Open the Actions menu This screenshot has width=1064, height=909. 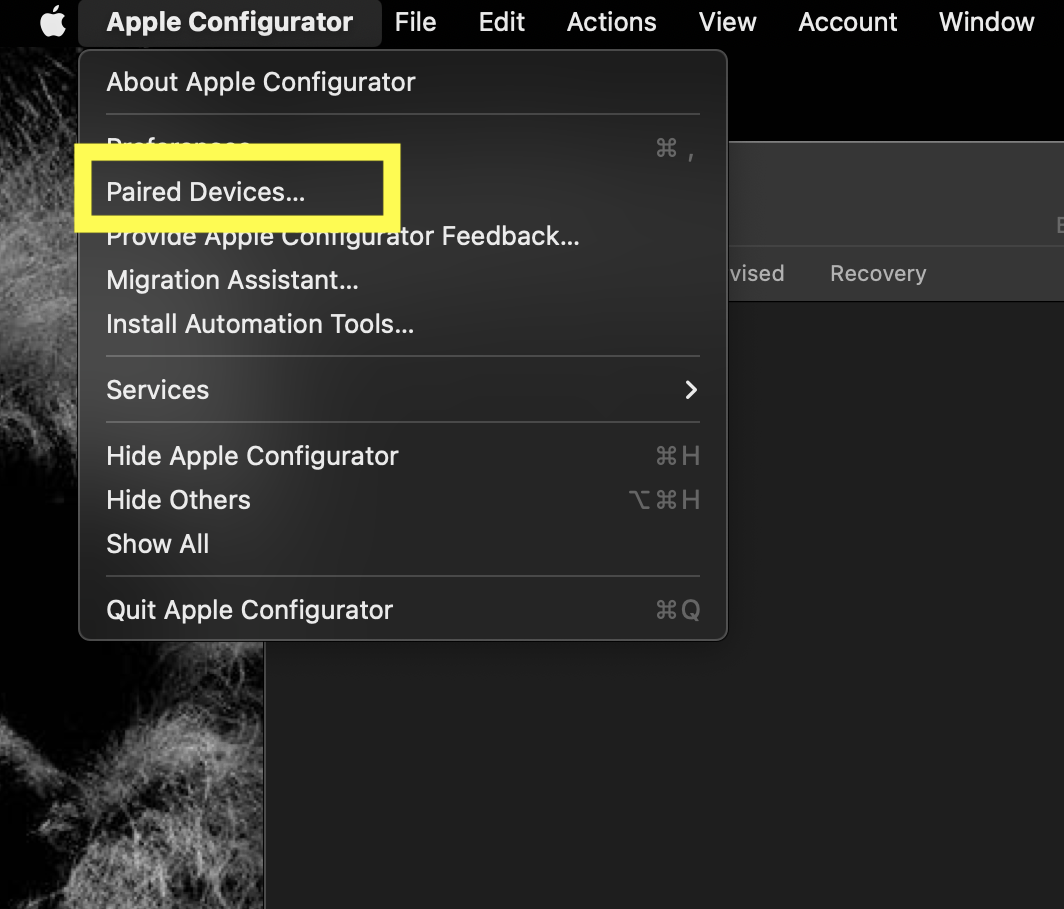click(x=611, y=21)
